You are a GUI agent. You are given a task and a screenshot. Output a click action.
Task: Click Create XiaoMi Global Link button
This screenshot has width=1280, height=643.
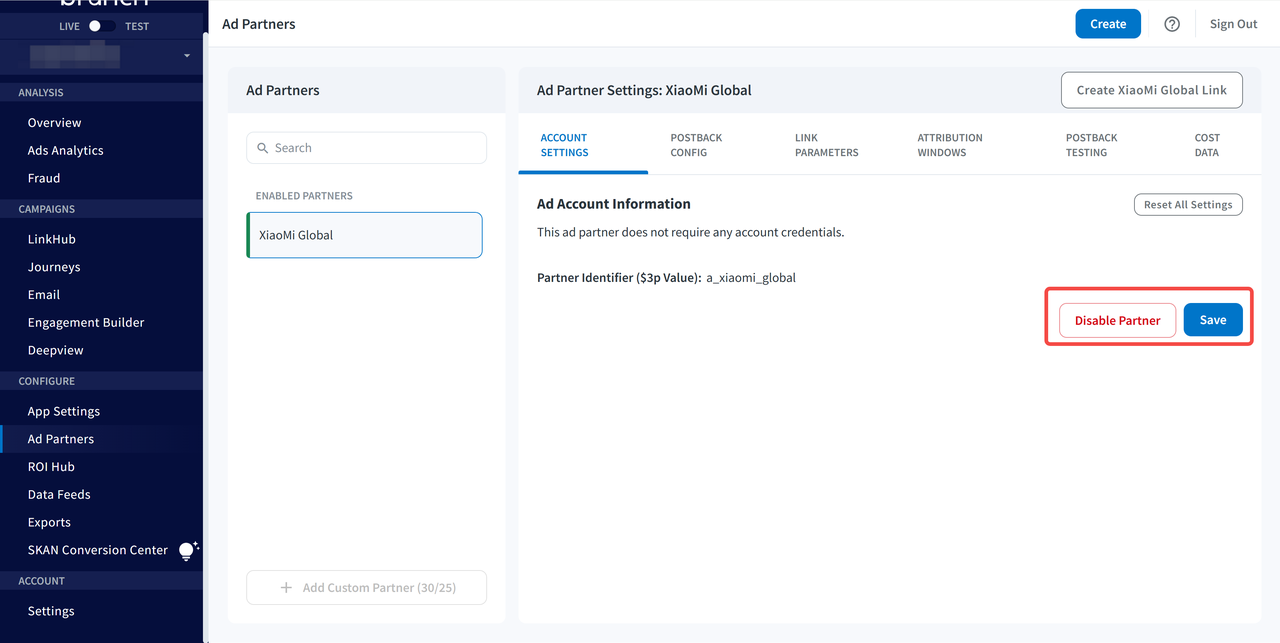[x=1151, y=90]
